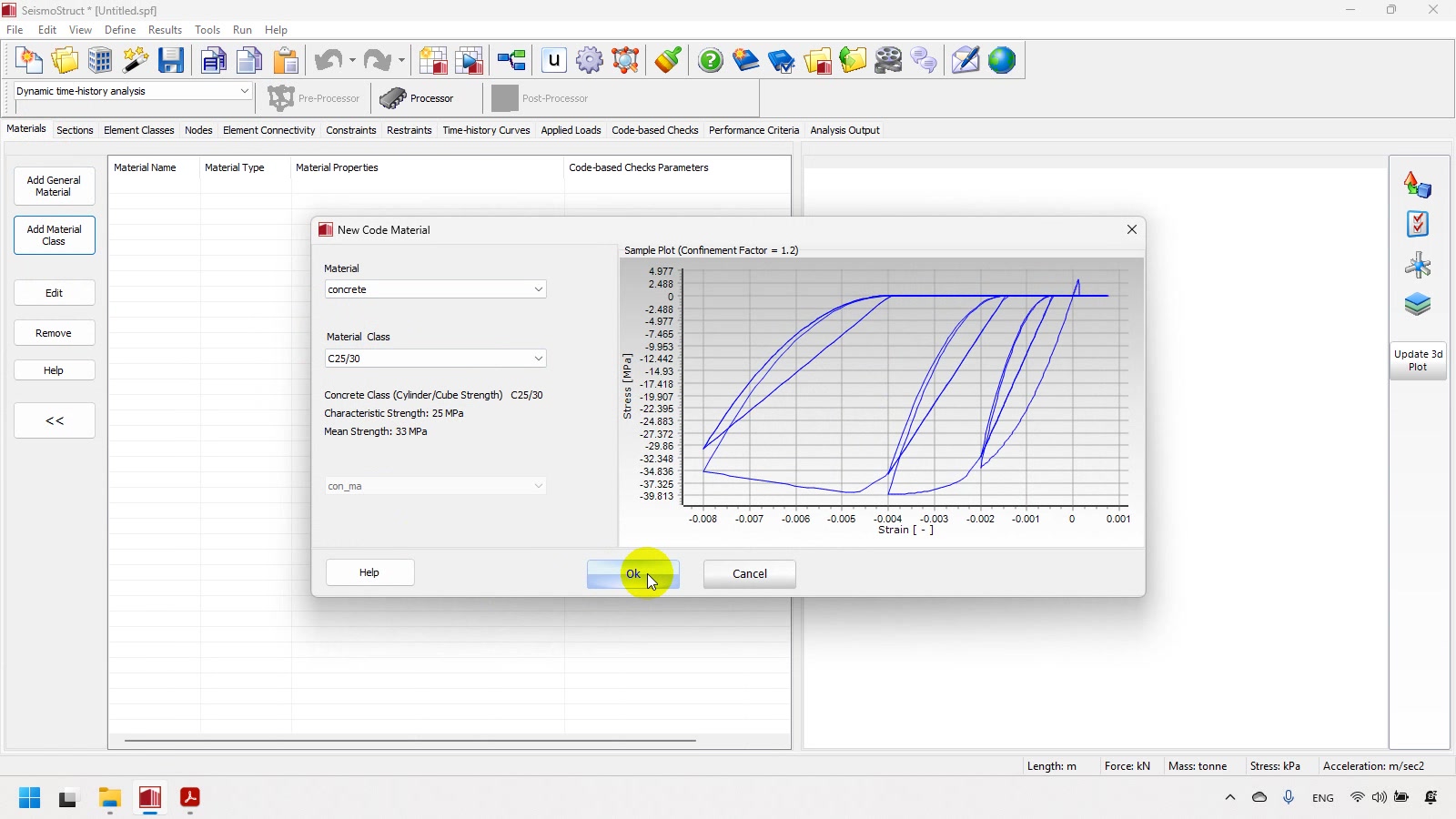
Task: Click the globe icon in toolbar
Action: (1001, 61)
